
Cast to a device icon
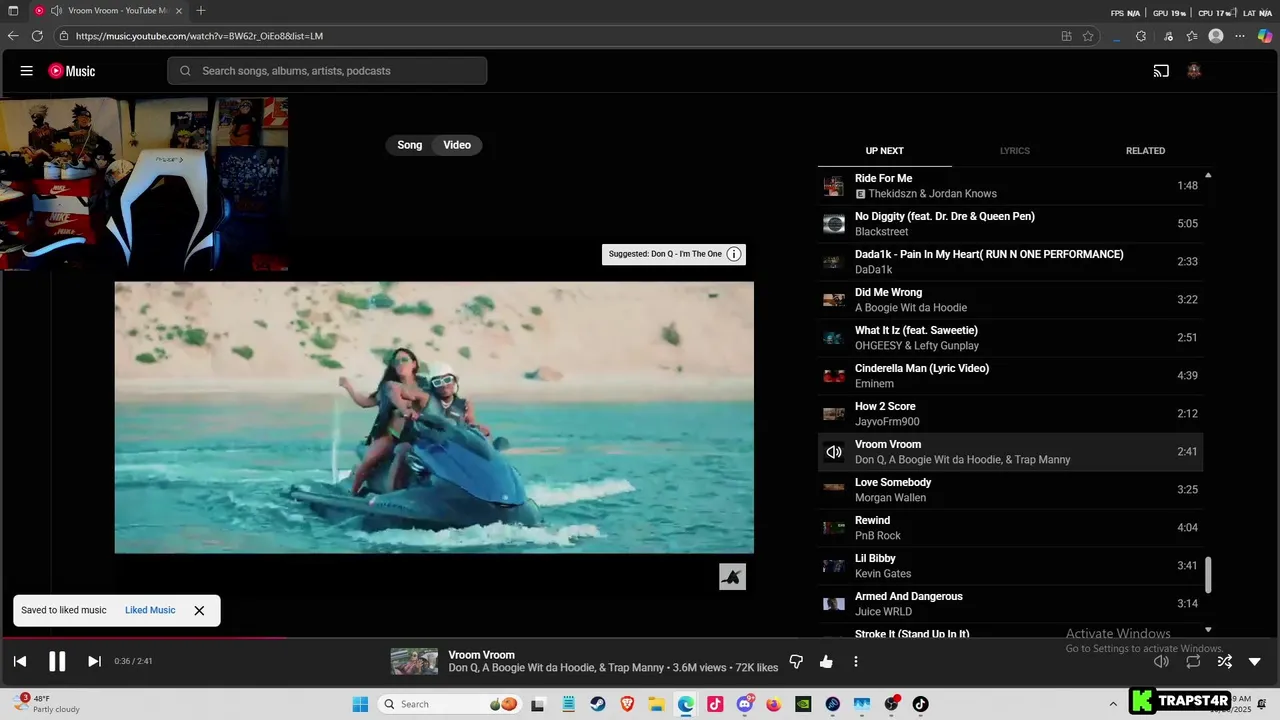click(x=1161, y=71)
